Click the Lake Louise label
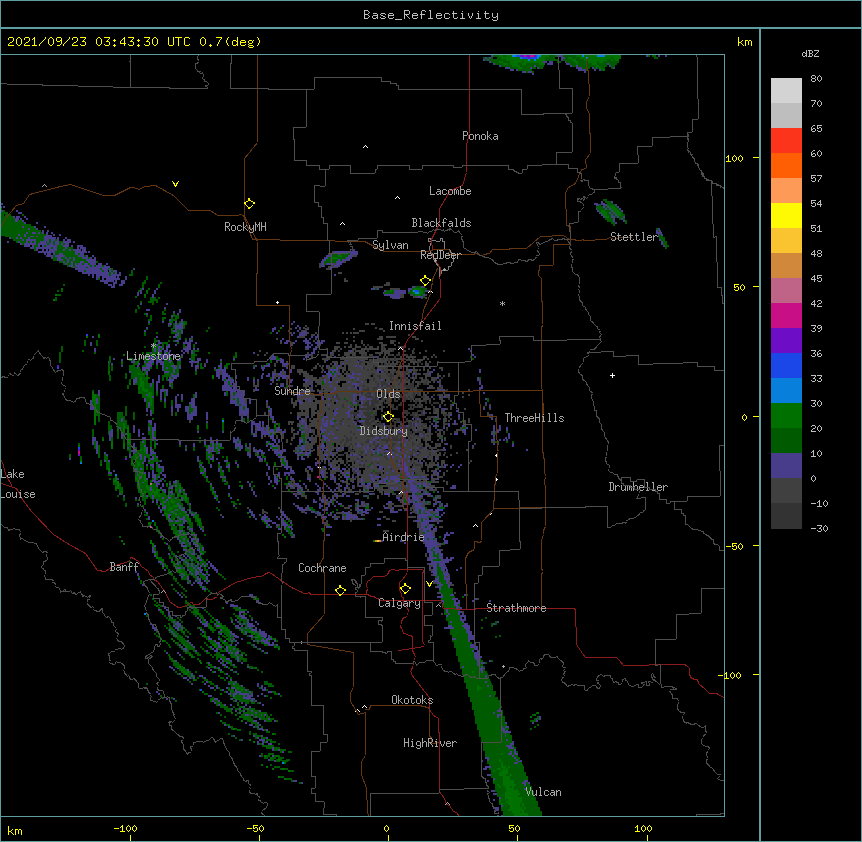This screenshot has width=862, height=842. 18,484
